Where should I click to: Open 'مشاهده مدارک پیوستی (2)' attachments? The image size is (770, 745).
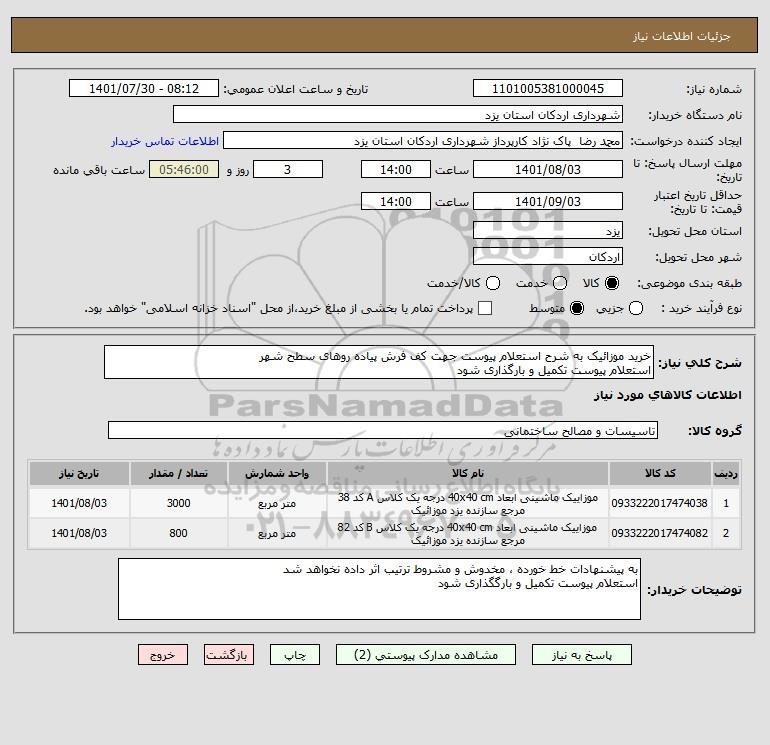(x=426, y=655)
